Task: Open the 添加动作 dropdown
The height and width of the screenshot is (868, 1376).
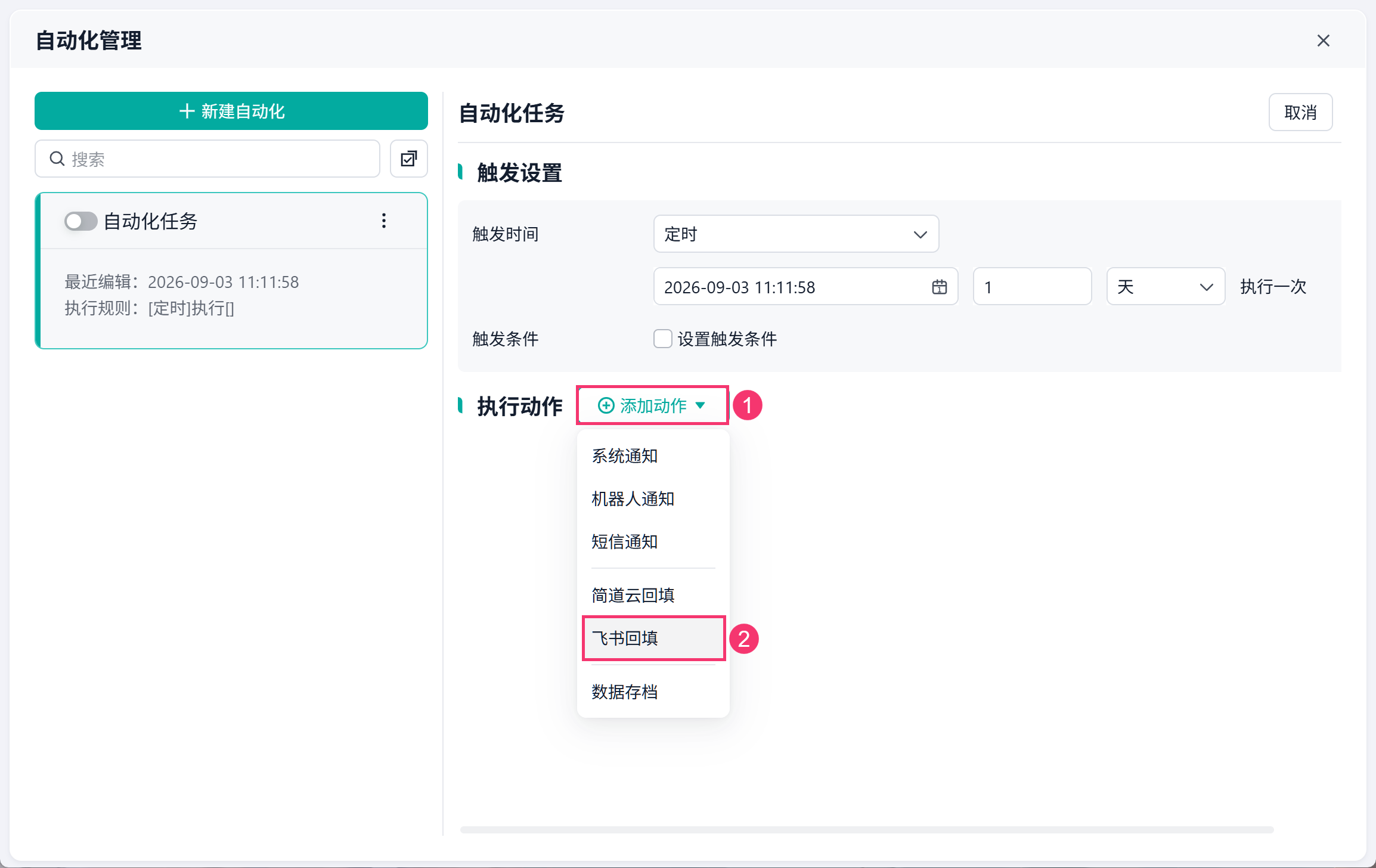Action: (x=652, y=405)
